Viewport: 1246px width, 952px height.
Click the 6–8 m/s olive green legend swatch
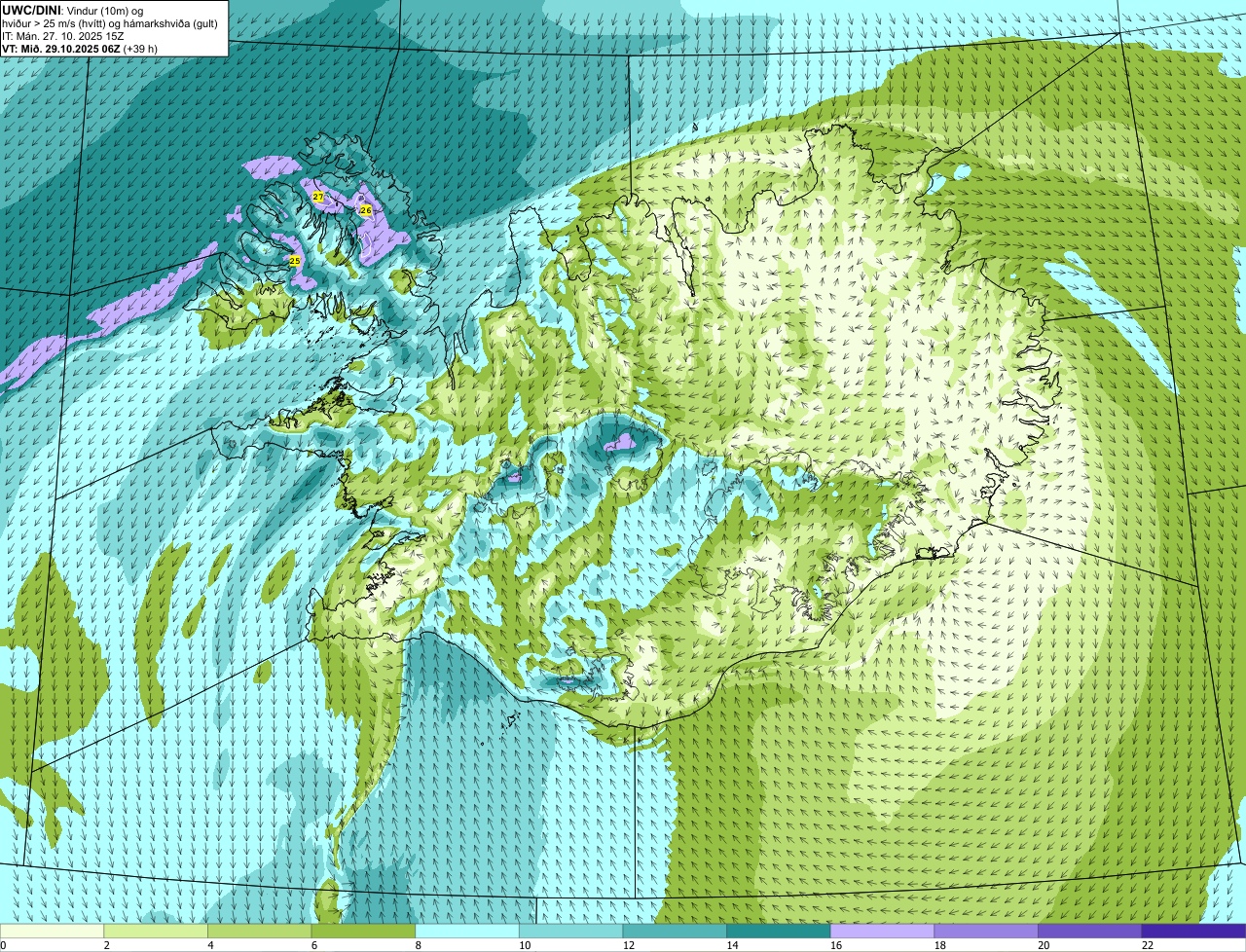(x=363, y=931)
